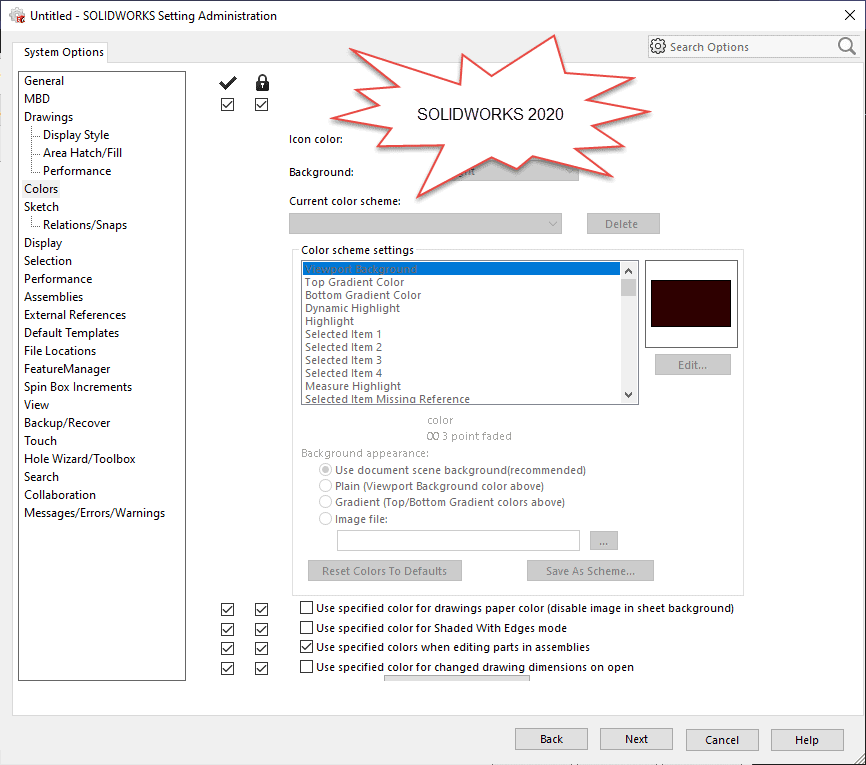Select Relations/Snaps under Sketch
Screen dimensions: 866x765
(x=85, y=225)
